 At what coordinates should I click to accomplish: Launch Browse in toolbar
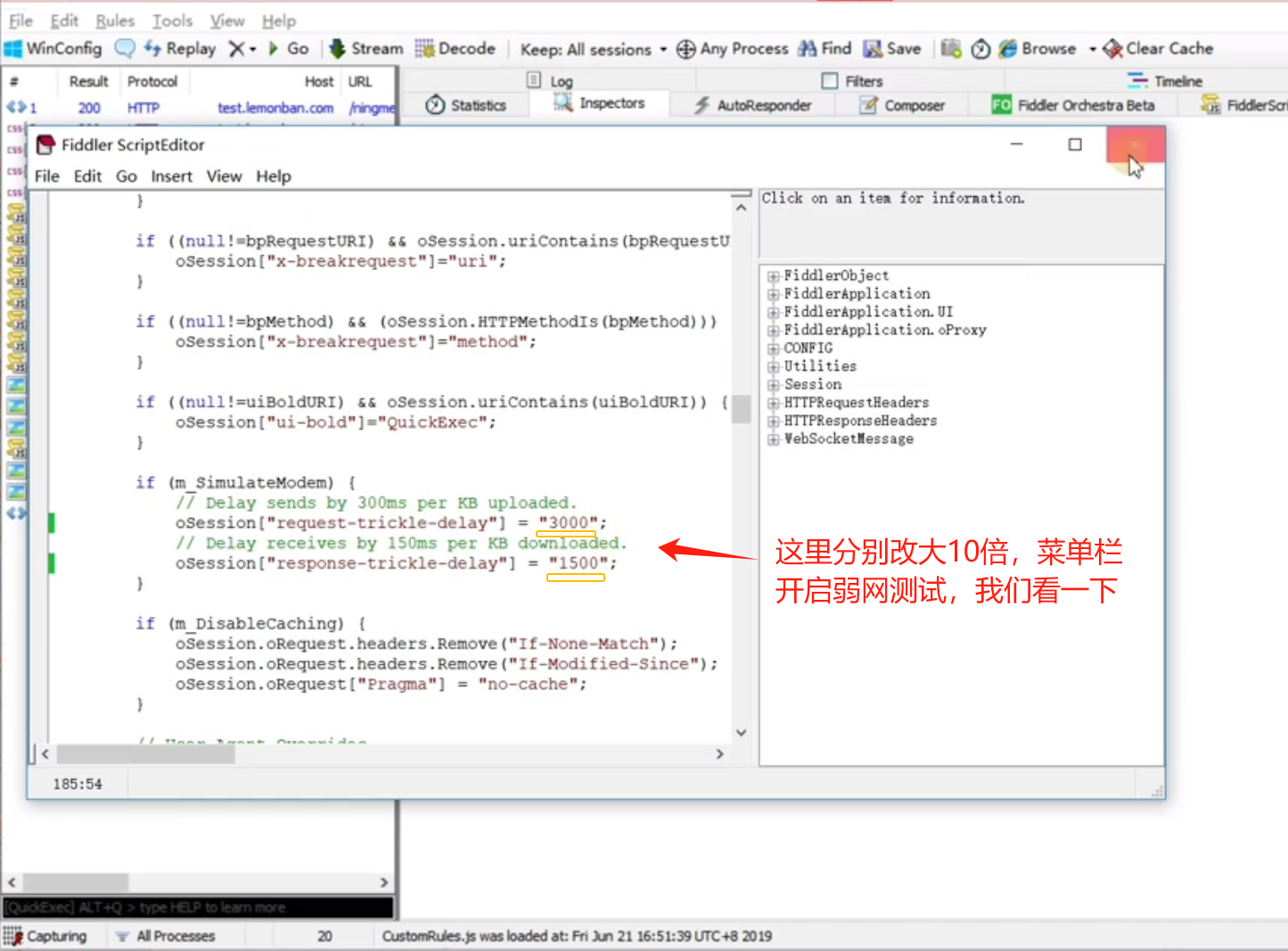[x=1038, y=48]
